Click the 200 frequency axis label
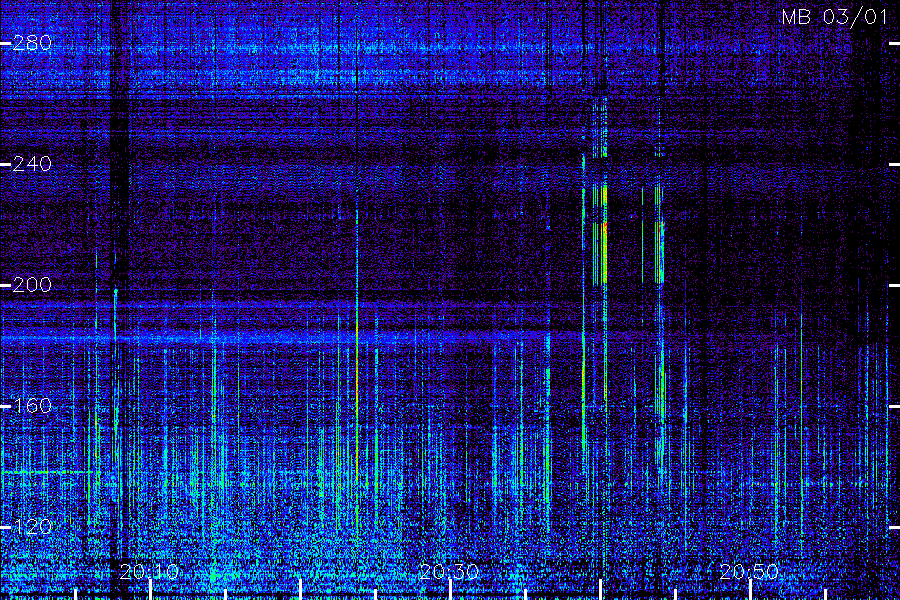 32,285
